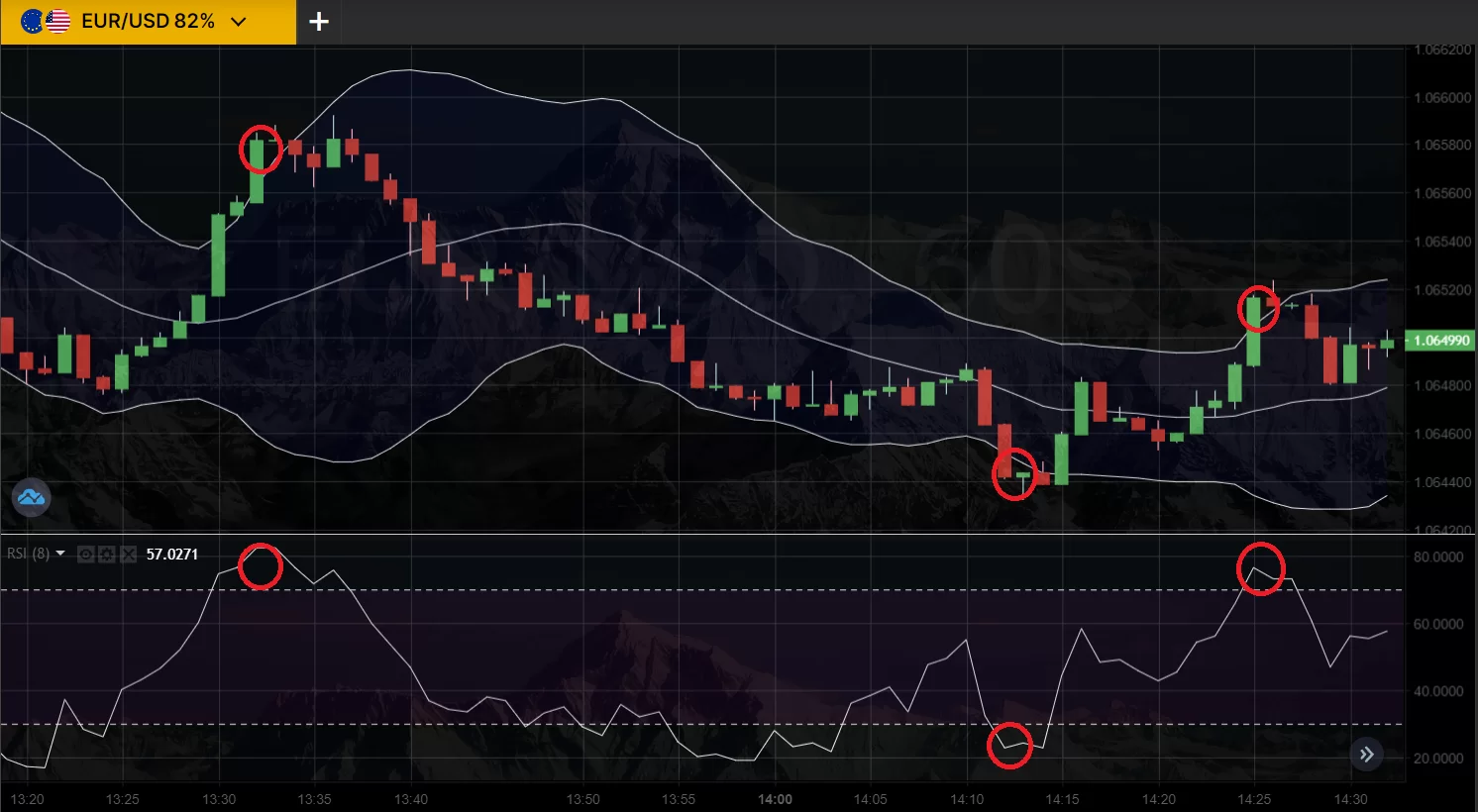Open RSI indicator settings gear
This screenshot has height=812, width=1478.
click(107, 555)
